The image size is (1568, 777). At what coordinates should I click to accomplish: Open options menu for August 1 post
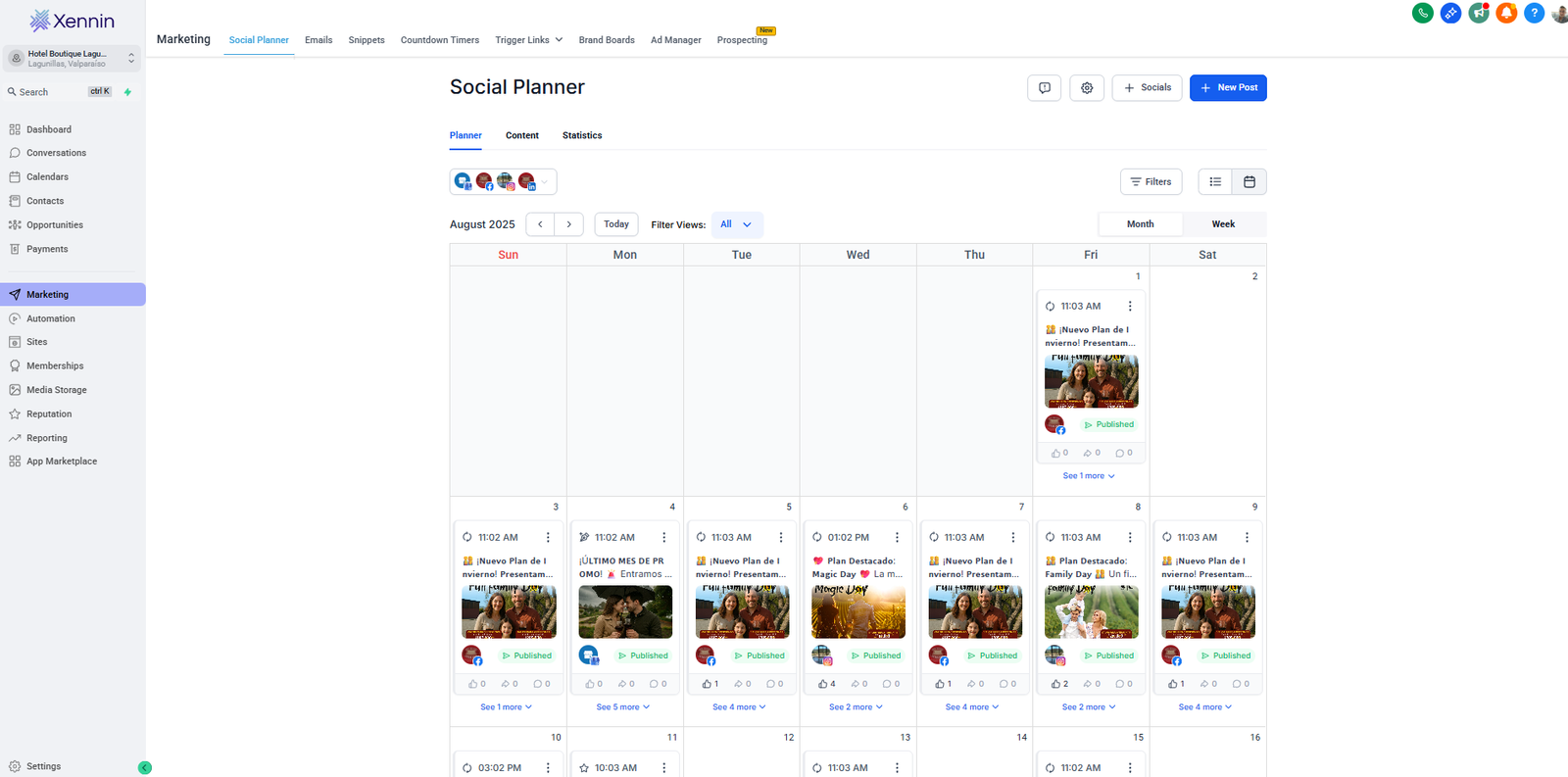point(1130,306)
